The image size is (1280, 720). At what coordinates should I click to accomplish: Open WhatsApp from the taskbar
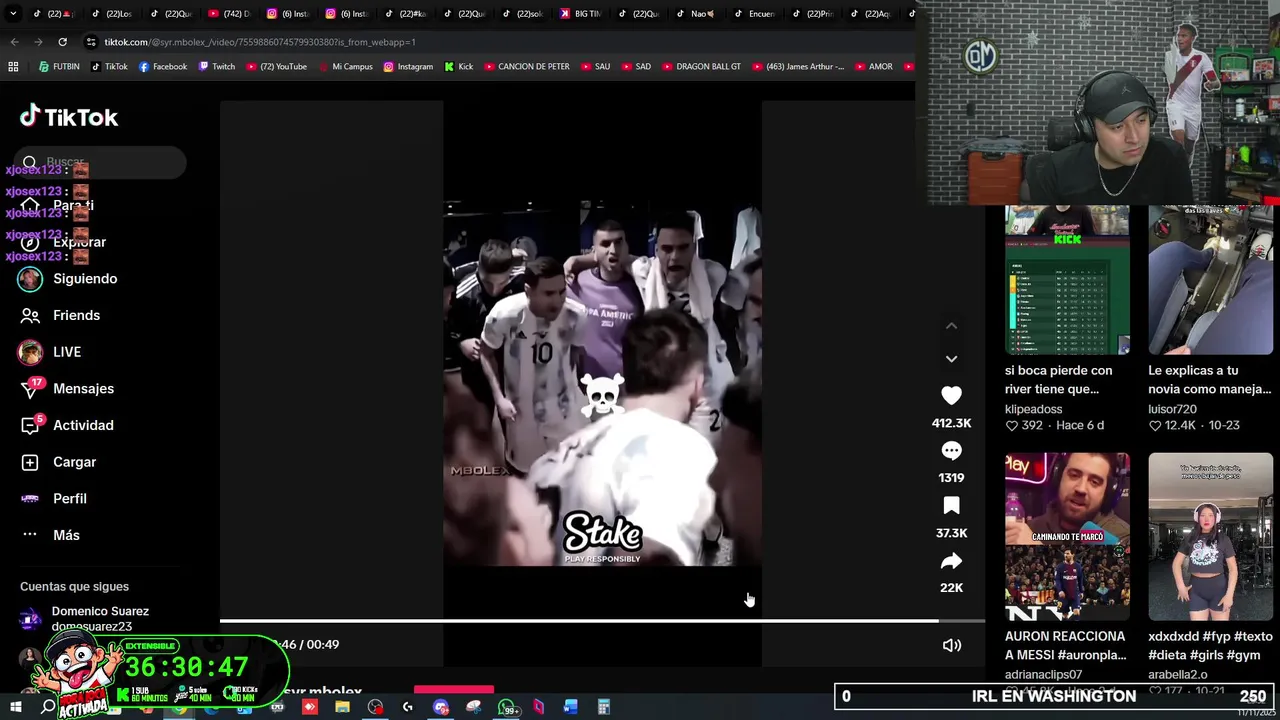(507, 708)
